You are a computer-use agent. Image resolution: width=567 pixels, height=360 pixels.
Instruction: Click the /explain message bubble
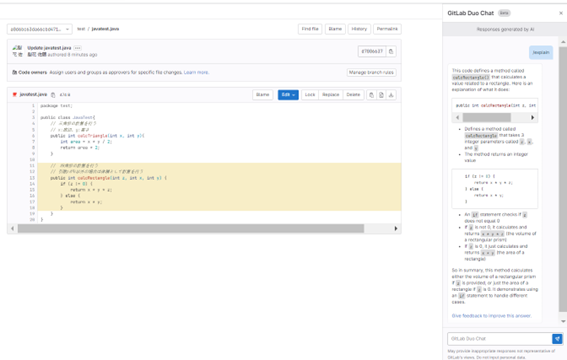541,52
